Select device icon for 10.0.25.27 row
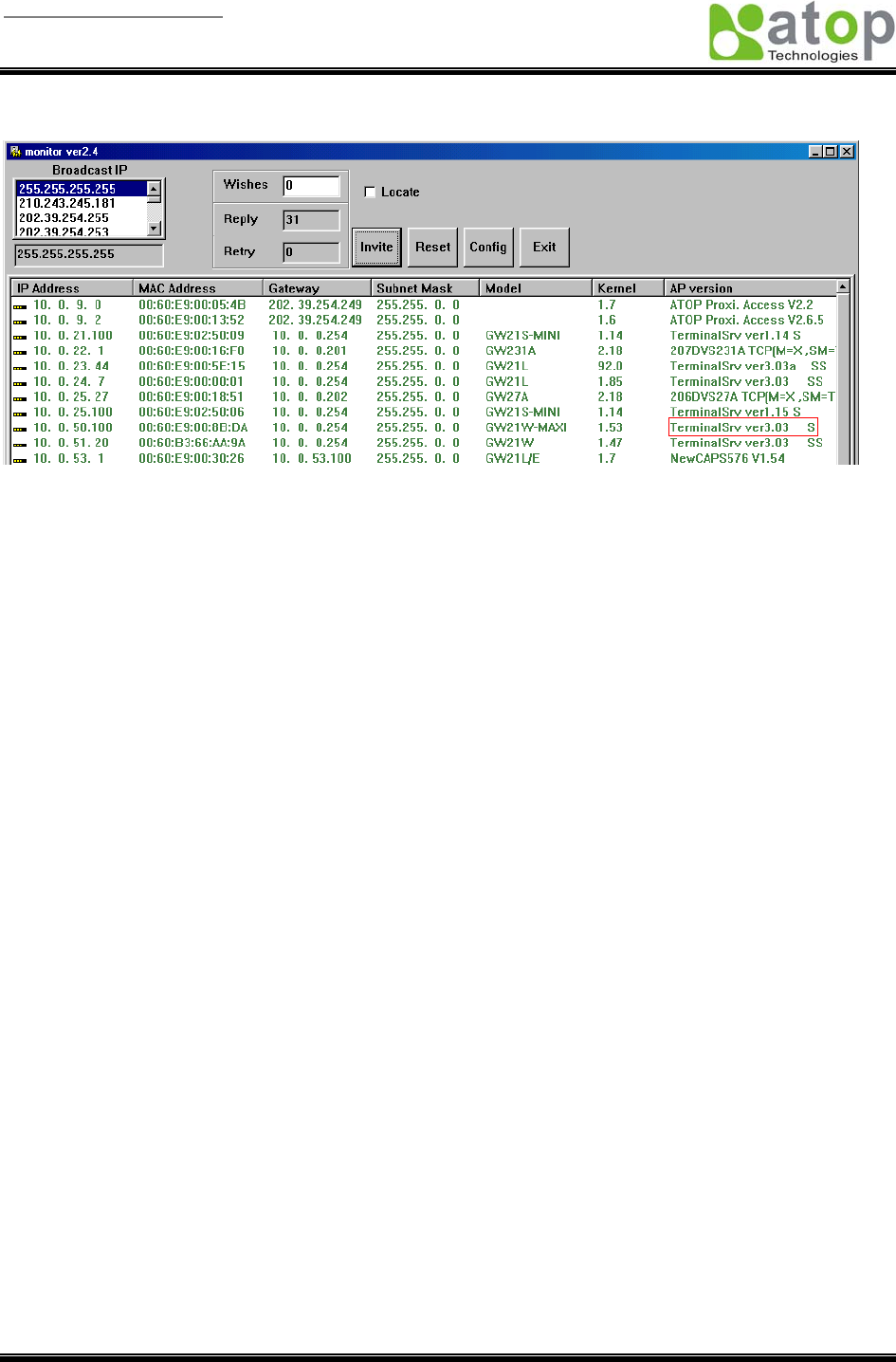 tap(20, 398)
